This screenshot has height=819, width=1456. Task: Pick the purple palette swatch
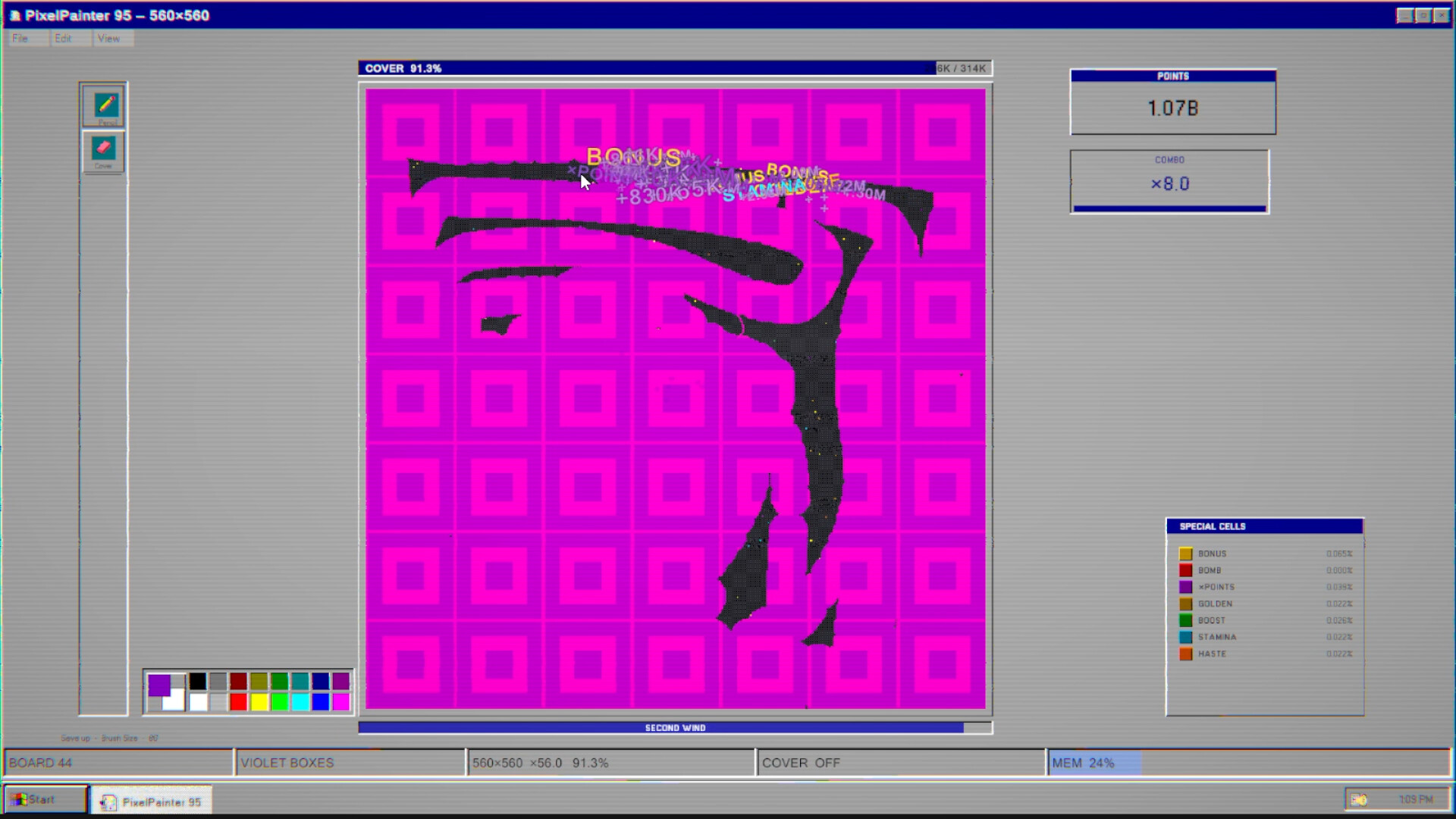341,682
